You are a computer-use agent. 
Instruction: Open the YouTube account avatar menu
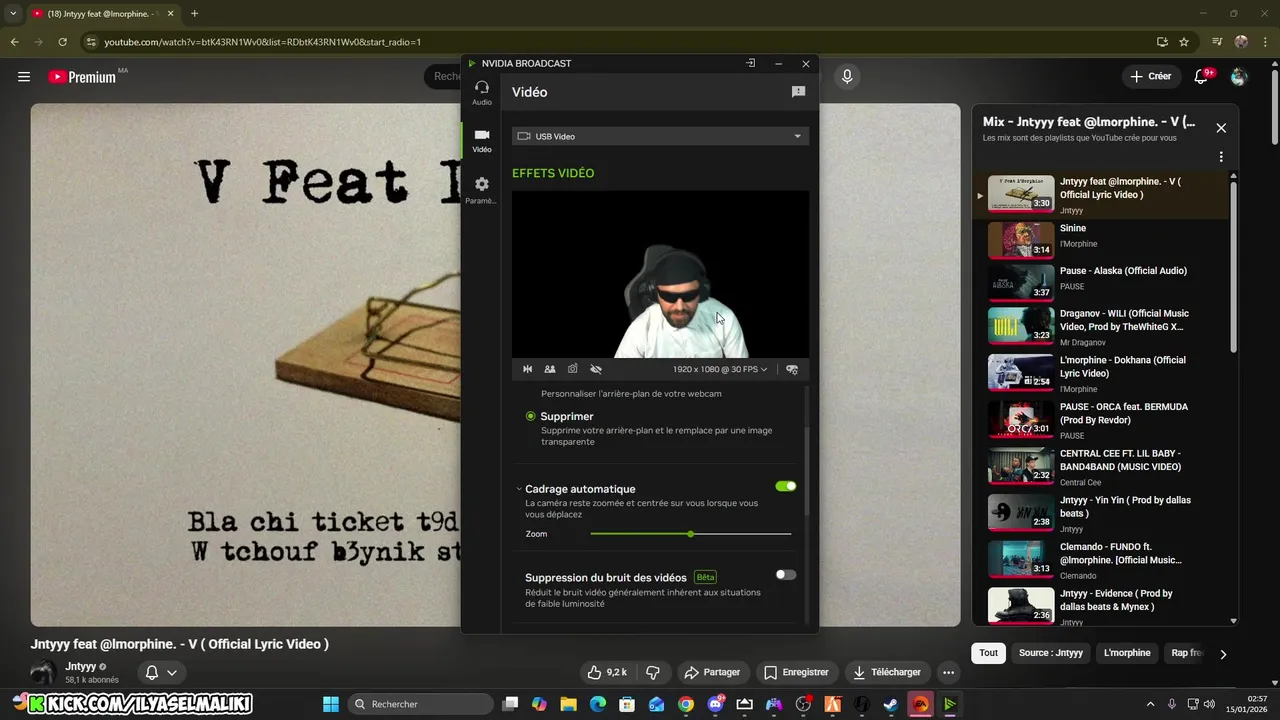1239,77
